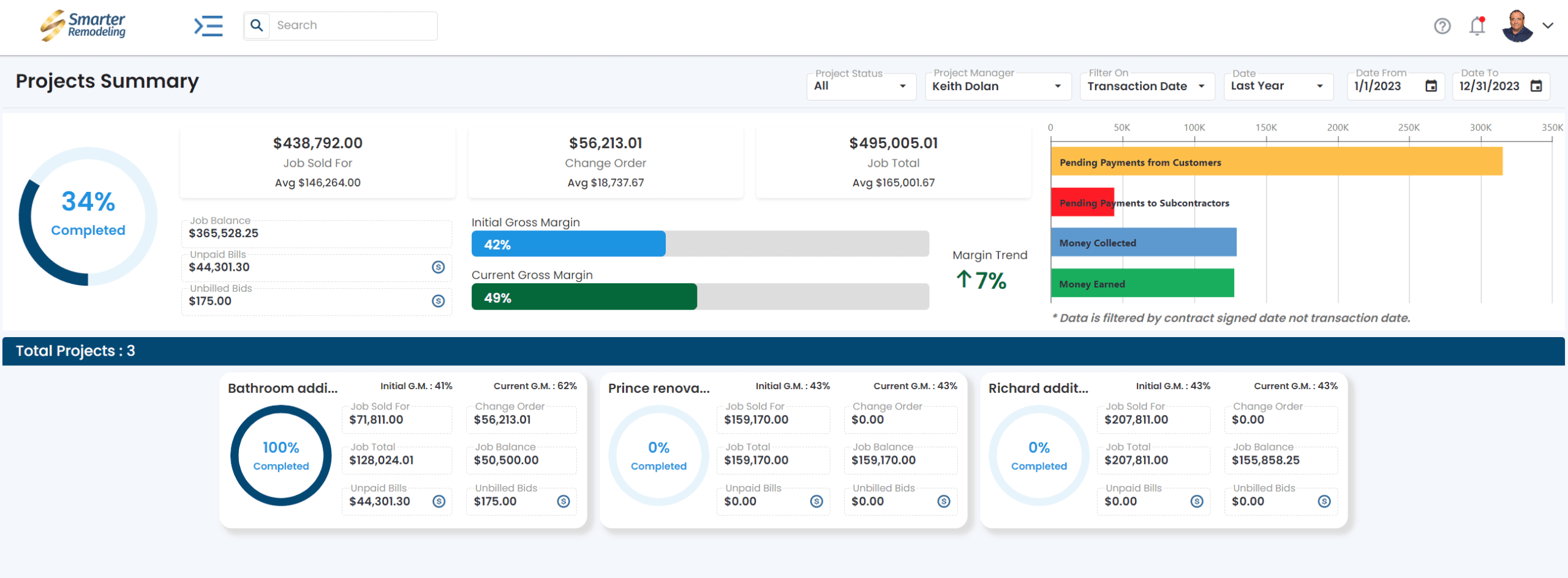Open the Date From calendar icon
This screenshot has height=578, width=1568.
coord(1431,86)
